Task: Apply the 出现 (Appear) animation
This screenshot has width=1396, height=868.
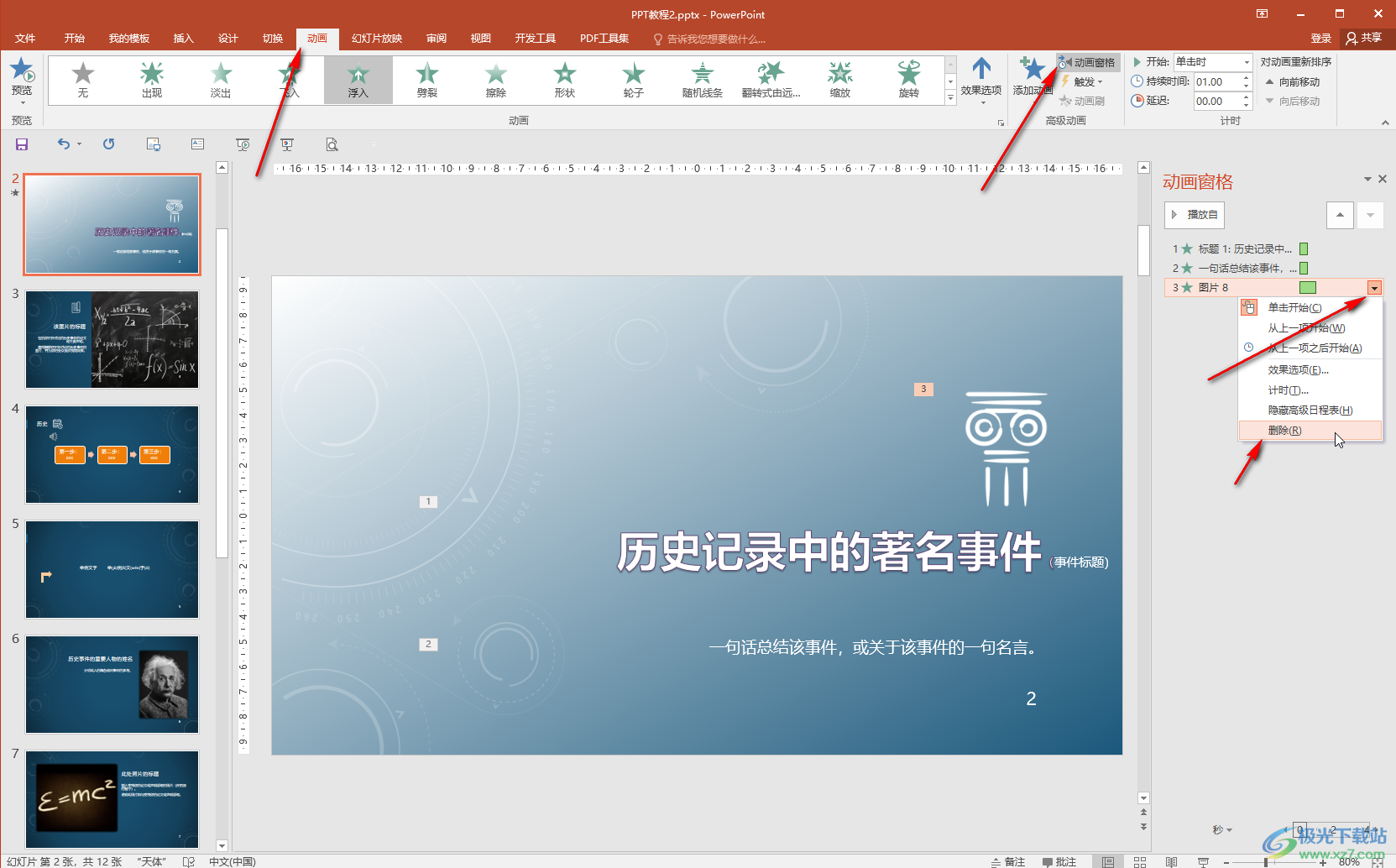Action: pos(152,80)
